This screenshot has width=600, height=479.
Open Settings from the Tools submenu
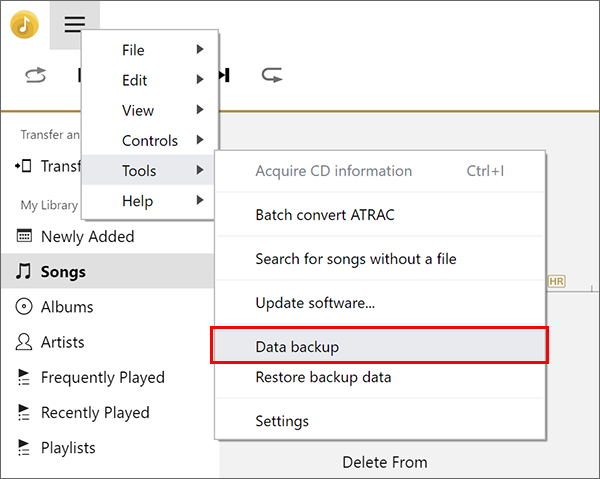[x=282, y=421]
